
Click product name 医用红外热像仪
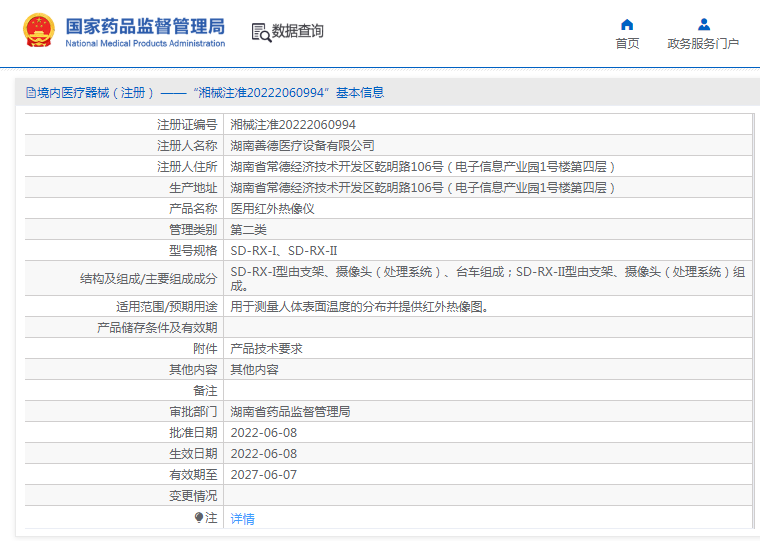point(272,208)
